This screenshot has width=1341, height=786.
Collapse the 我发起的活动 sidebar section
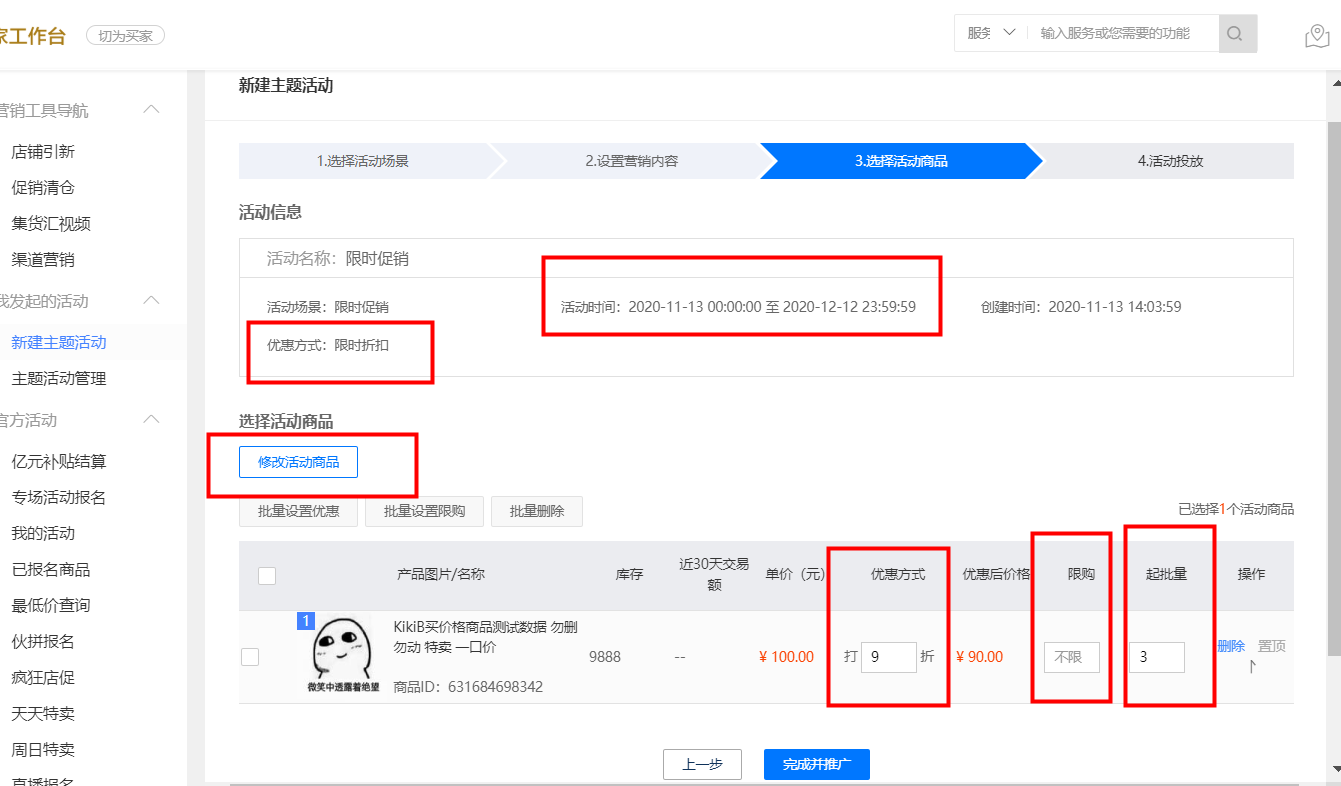click(x=151, y=302)
